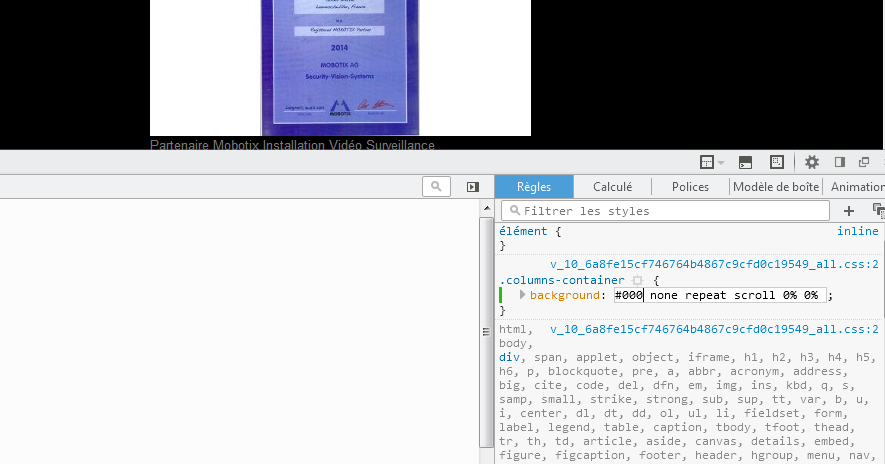Image resolution: width=885 pixels, height=464 pixels.
Task: Dock developer tools to the side
Action: point(840,163)
